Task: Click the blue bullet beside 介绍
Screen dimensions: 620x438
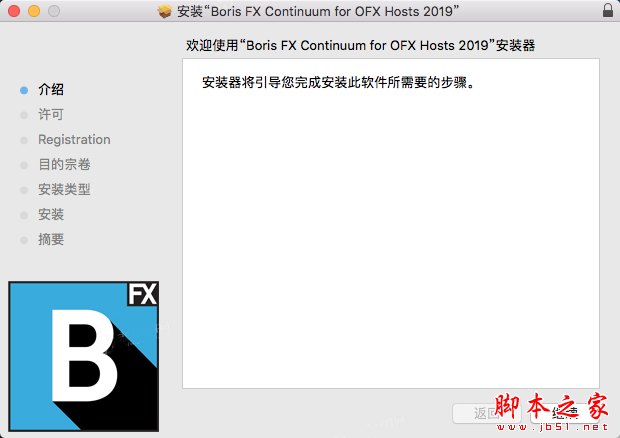Action: (x=24, y=90)
